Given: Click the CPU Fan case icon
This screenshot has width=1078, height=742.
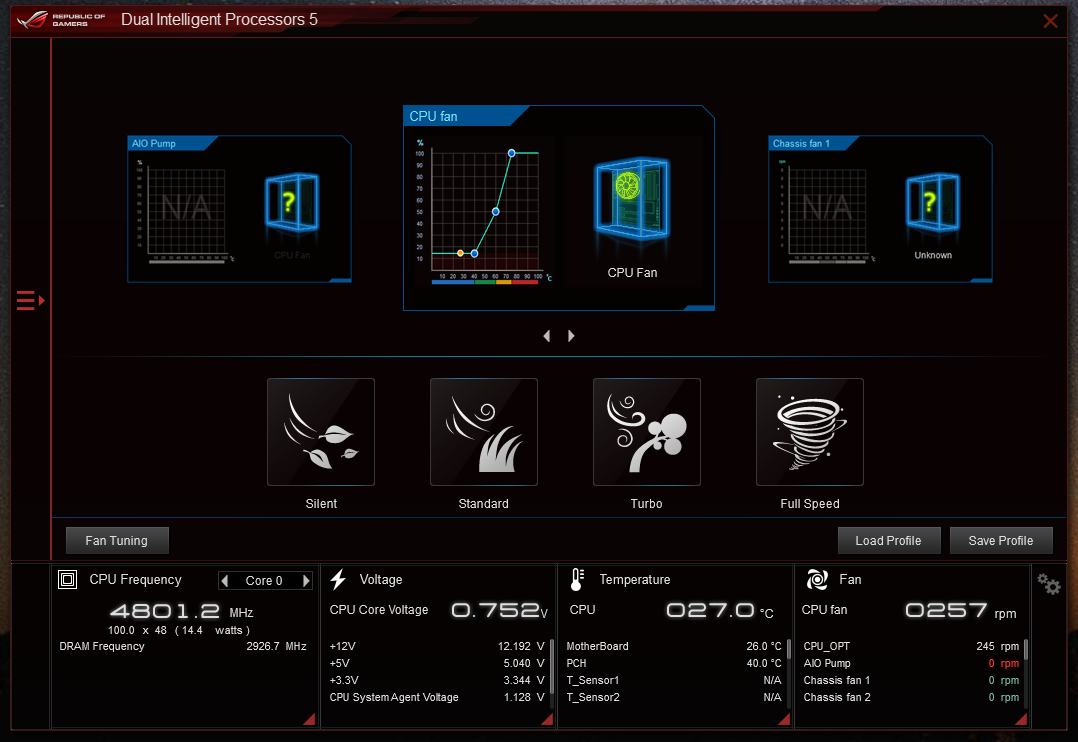Looking at the screenshot, I should (632, 199).
